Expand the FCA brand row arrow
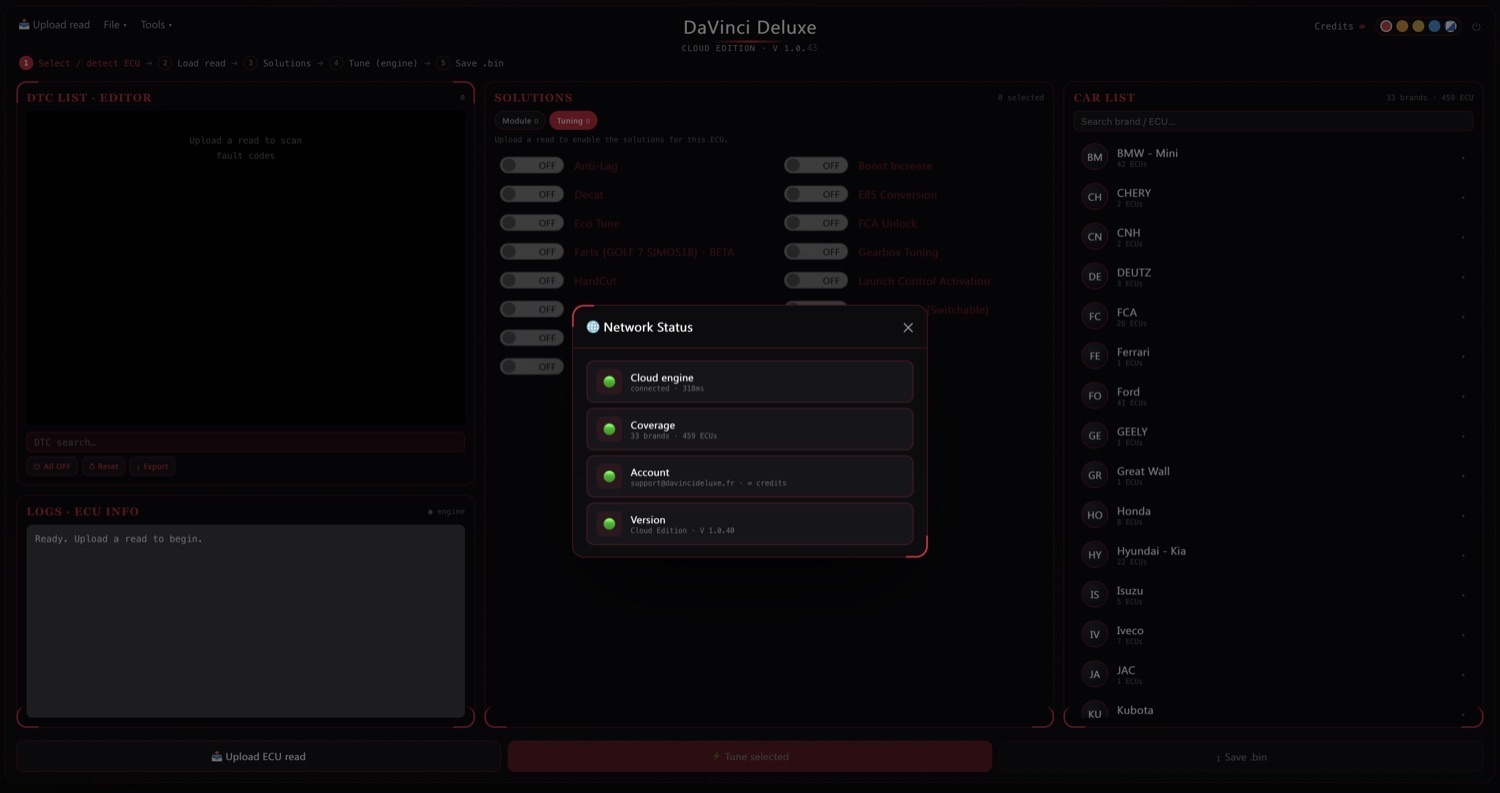The width and height of the screenshot is (1500, 793). (1463, 317)
